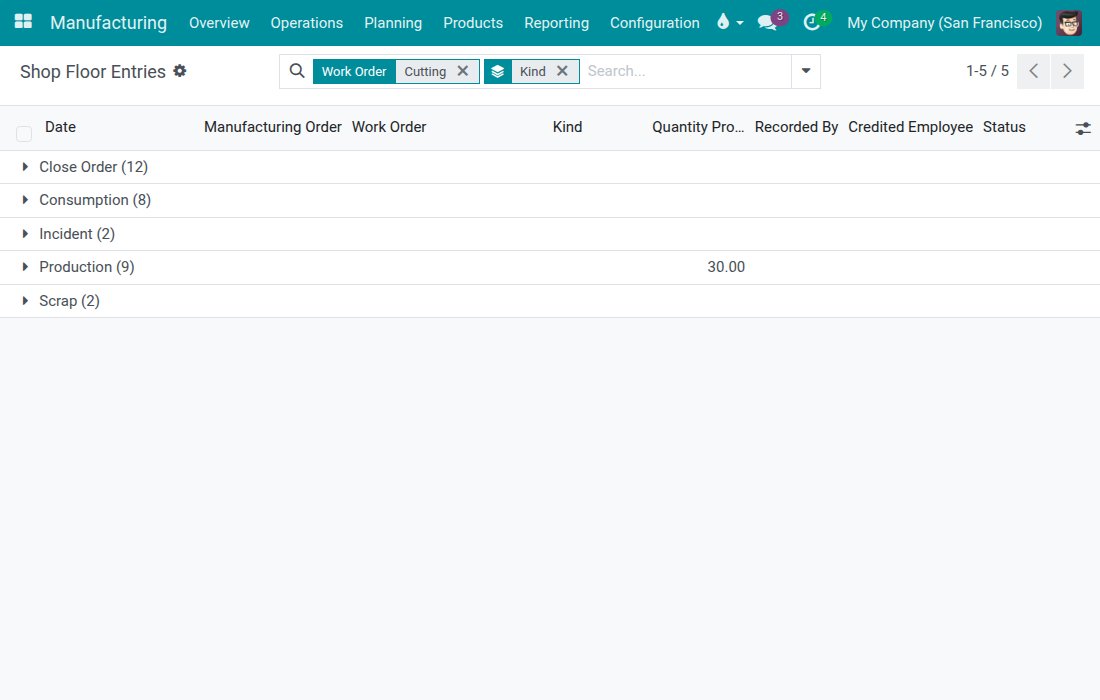Screen dimensions: 1100x700
Task: Toggle the select-all checkbox in header
Action: pyautogui.click(x=24, y=133)
